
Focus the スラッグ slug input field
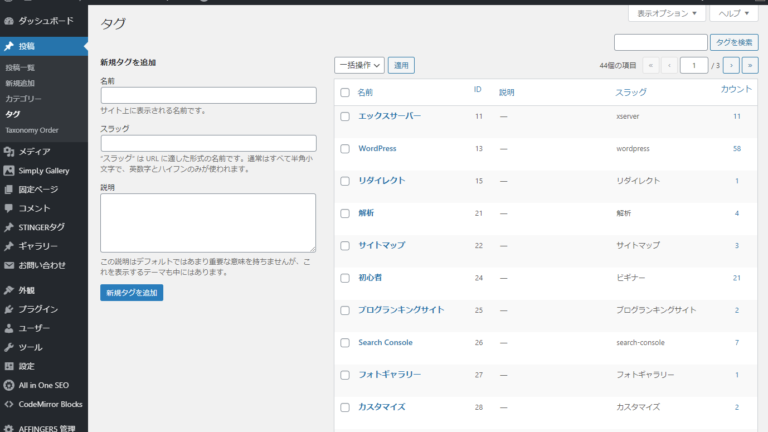(x=208, y=143)
